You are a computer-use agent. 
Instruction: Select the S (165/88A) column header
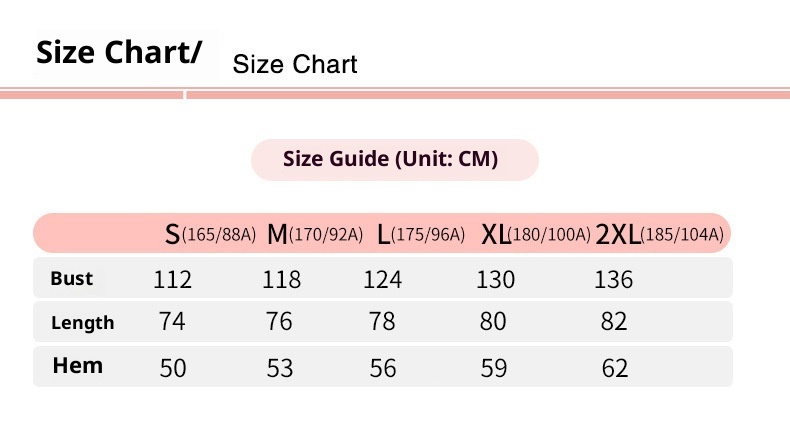coord(211,234)
